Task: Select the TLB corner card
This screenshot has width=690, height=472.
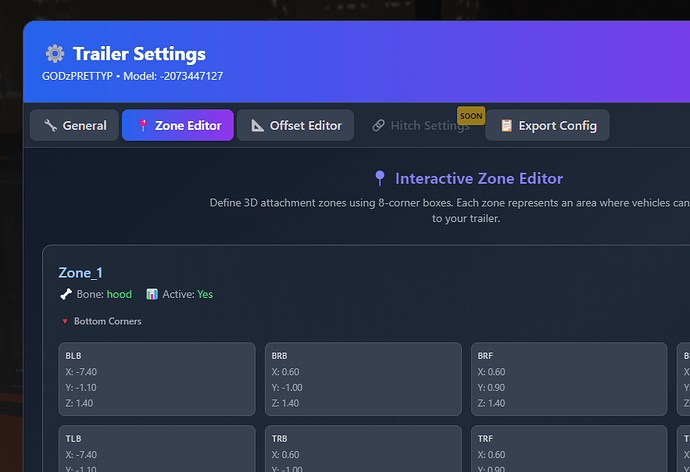Action: pyautogui.click(x=157, y=448)
